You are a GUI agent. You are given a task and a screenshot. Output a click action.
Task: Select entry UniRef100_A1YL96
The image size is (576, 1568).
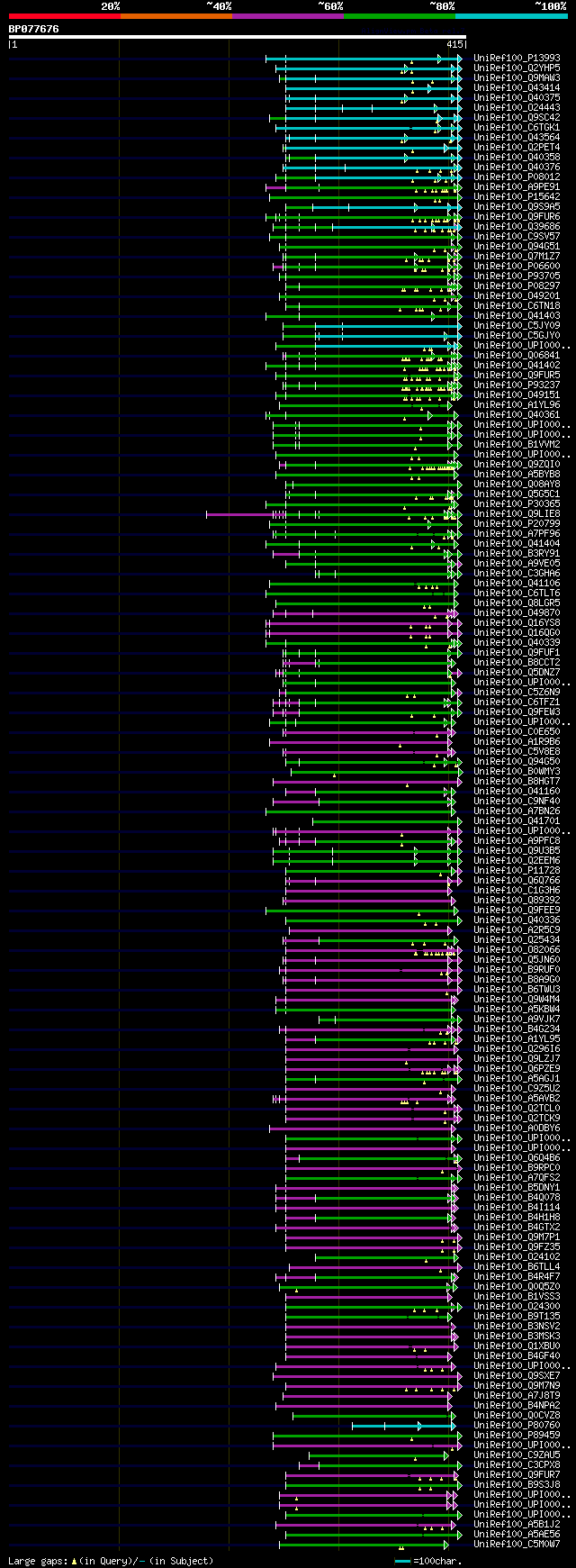tap(517, 405)
